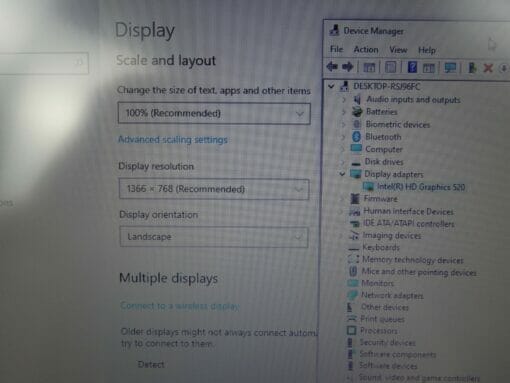Click the Detect button
The height and width of the screenshot is (383, 510).
pos(151,364)
